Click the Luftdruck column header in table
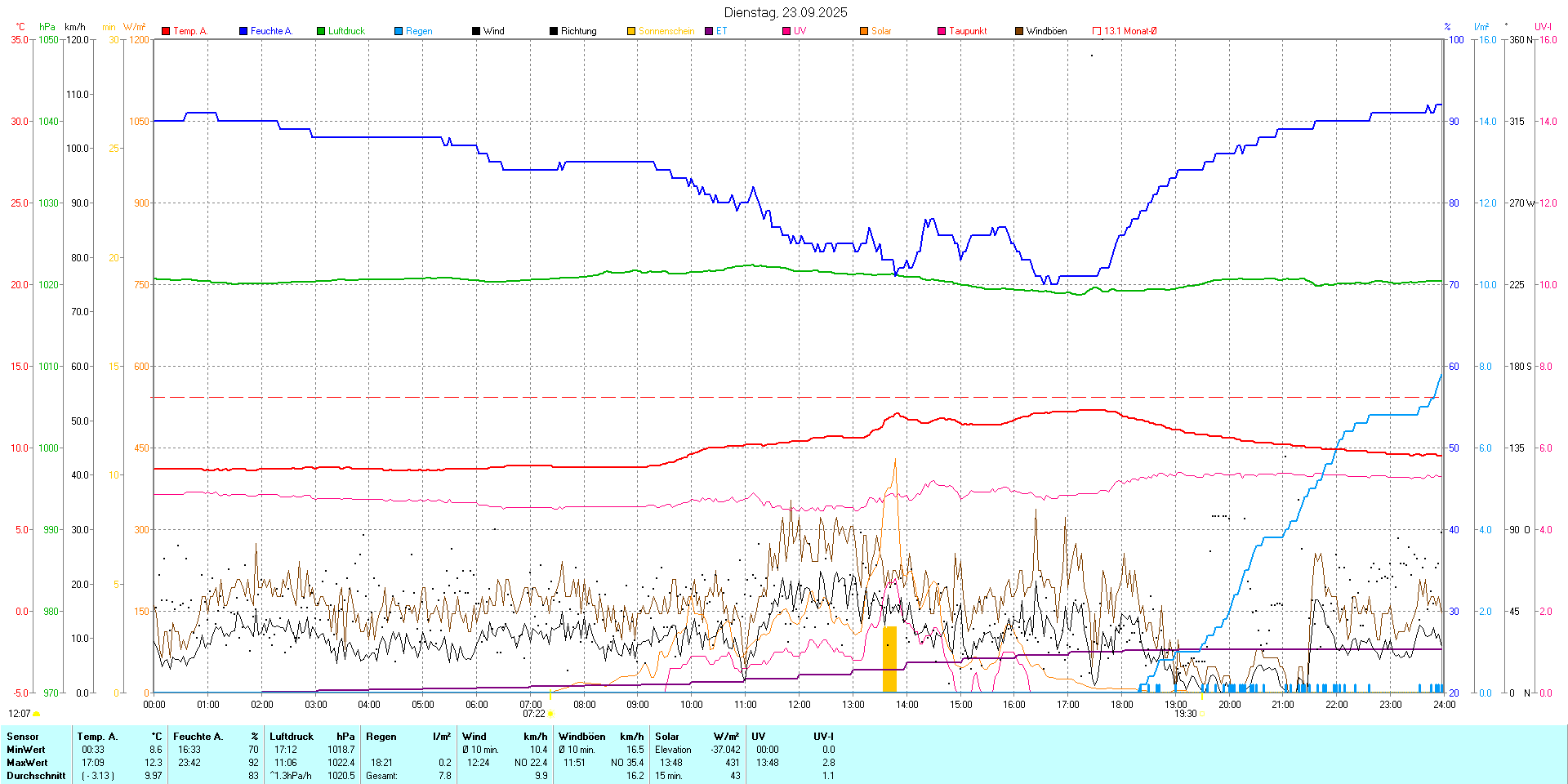This screenshot has width=1568, height=784. click(x=292, y=737)
